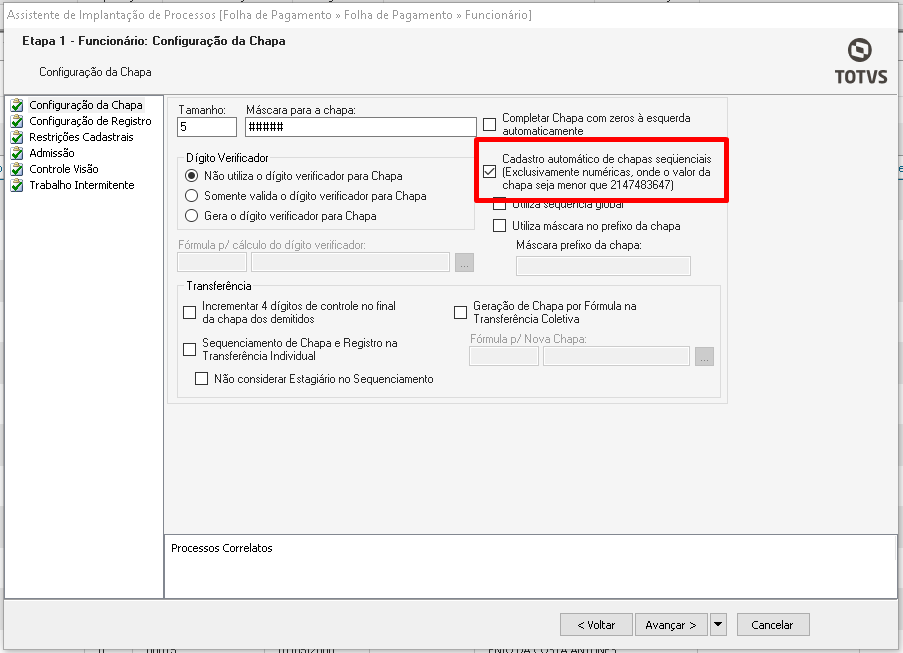The image size is (903, 653).
Task: Toggle Utiliza sequência global checkbox
Action: (x=500, y=204)
